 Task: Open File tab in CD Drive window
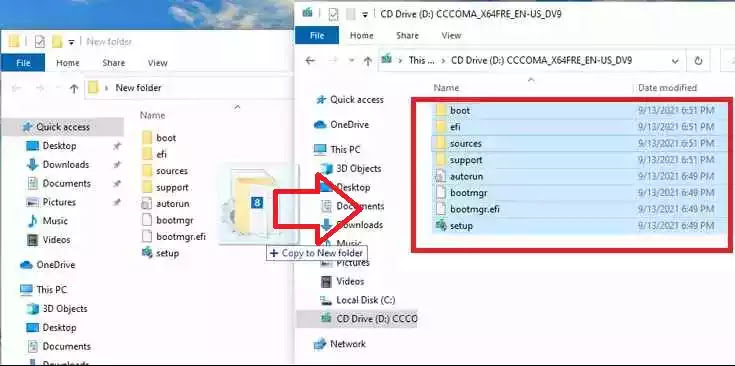tap(317, 35)
